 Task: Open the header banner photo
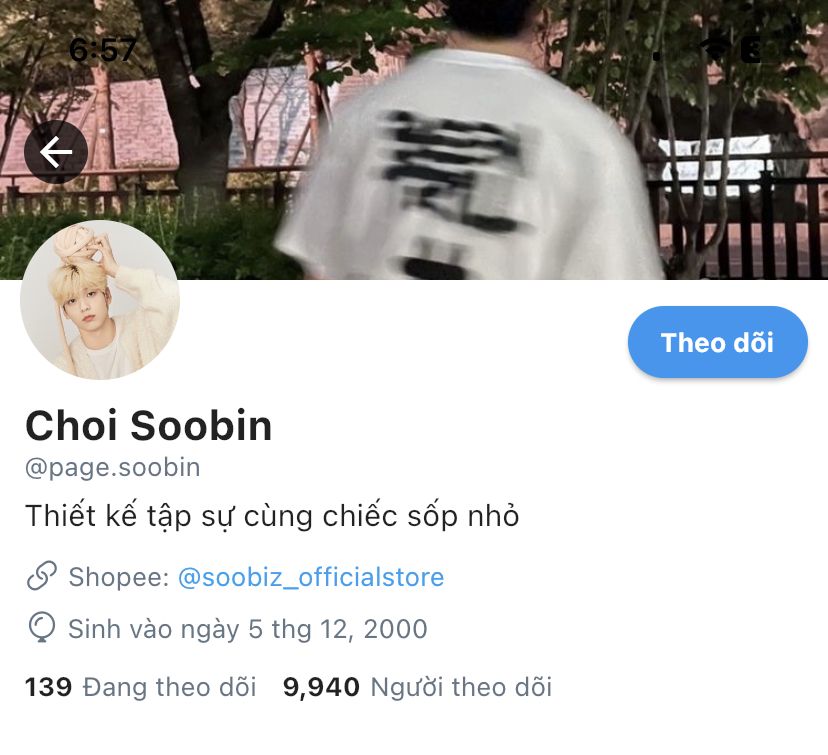tap(414, 139)
